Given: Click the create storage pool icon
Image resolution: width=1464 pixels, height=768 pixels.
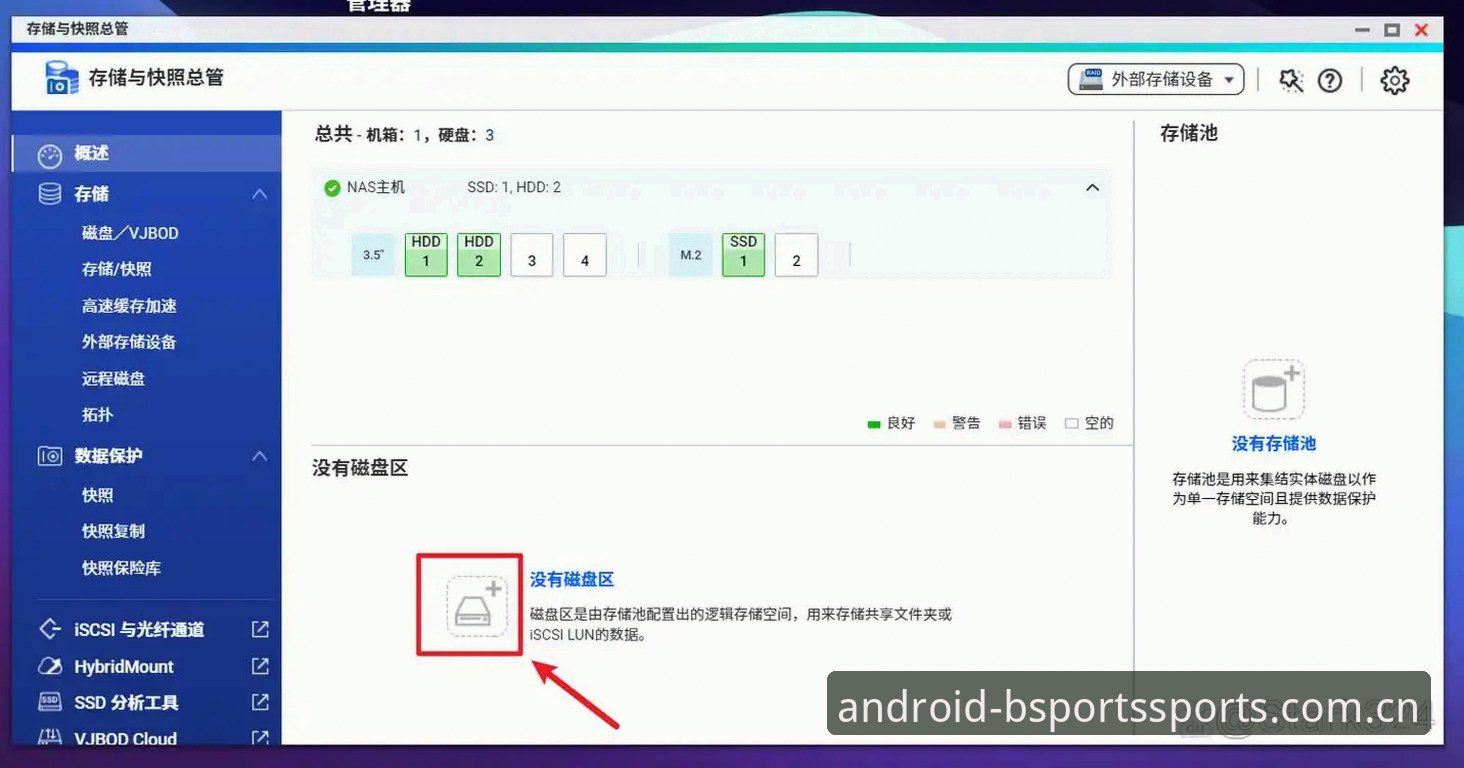Looking at the screenshot, I should coord(1274,390).
